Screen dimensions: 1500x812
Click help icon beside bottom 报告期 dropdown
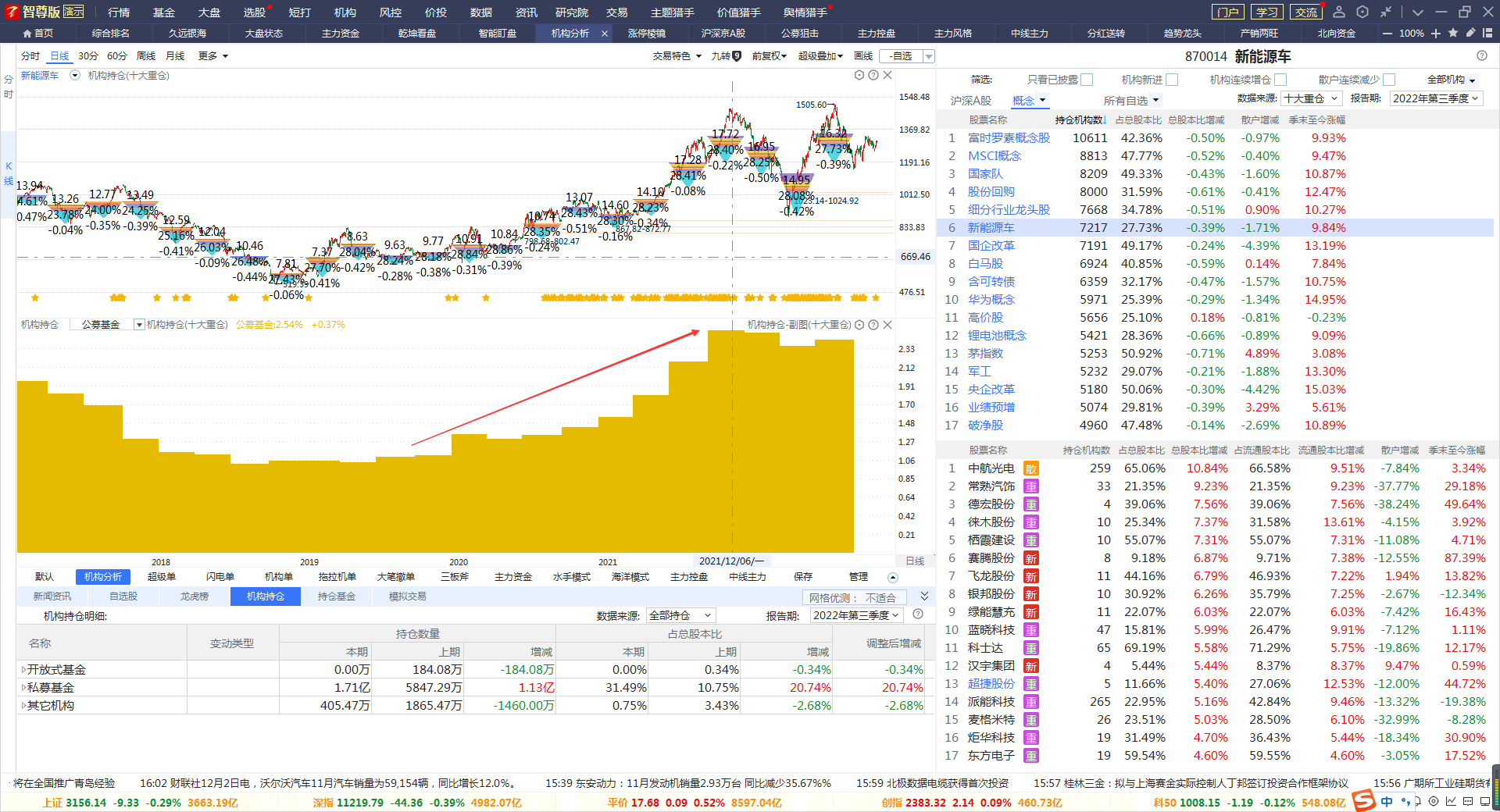coord(918,614)
